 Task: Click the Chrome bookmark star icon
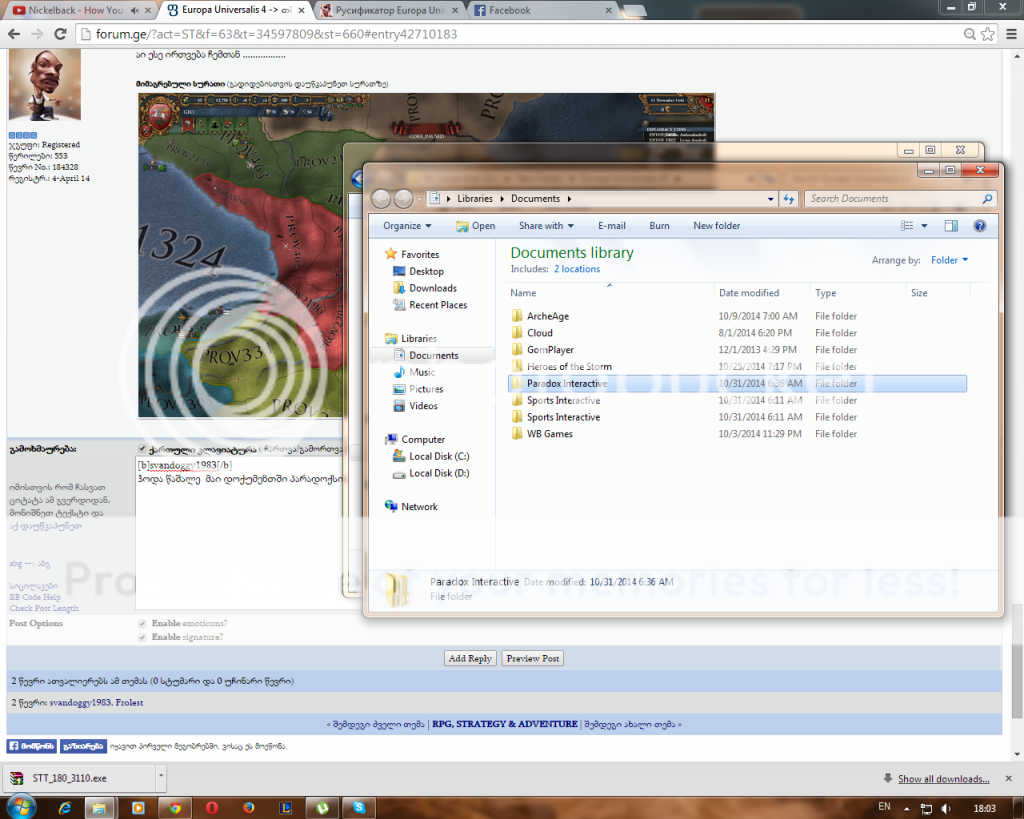click(963, 34)
